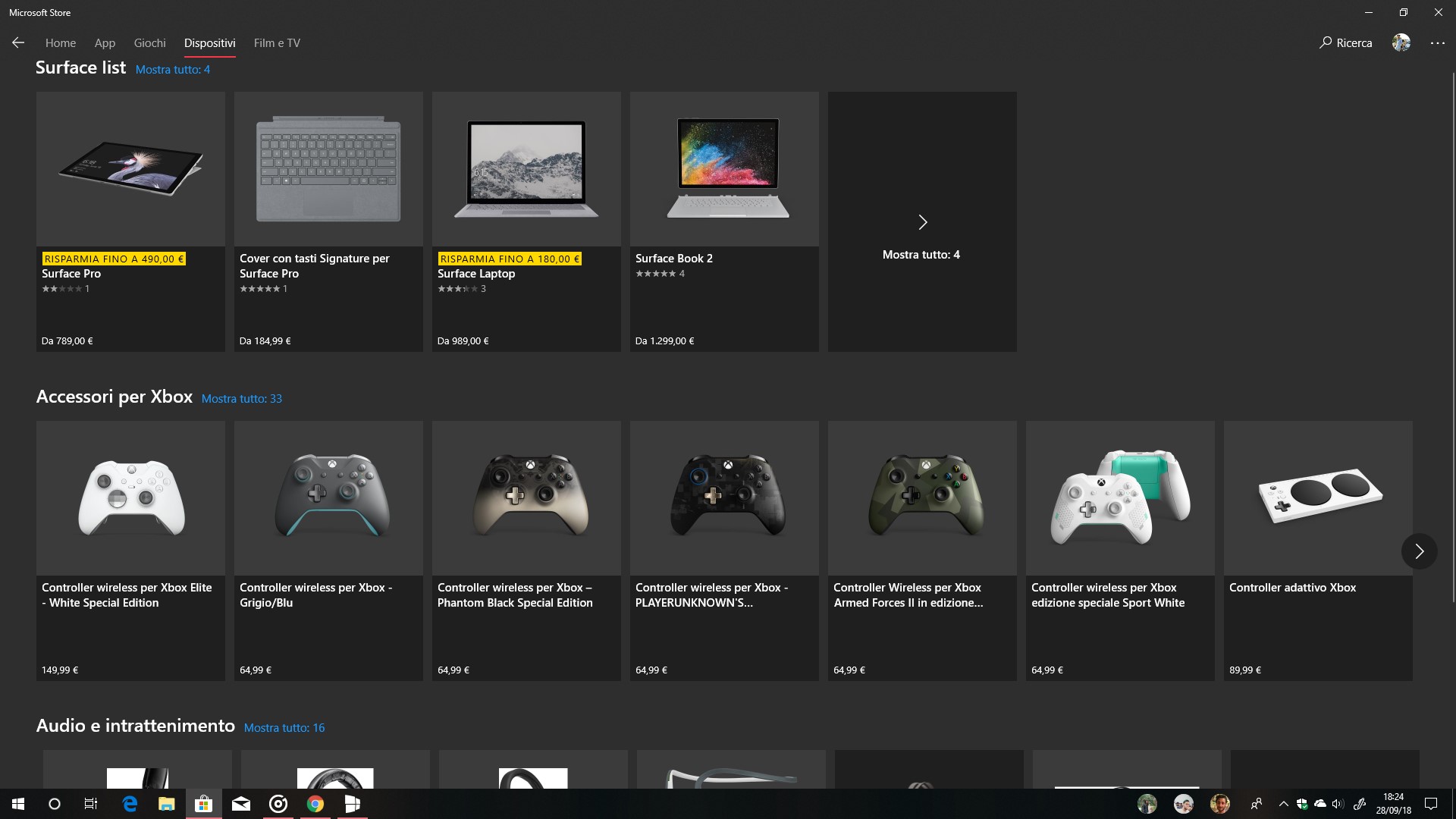Click Controller adattivo Xbox title
1456x819 pixels.
[x=1292, y=588]
